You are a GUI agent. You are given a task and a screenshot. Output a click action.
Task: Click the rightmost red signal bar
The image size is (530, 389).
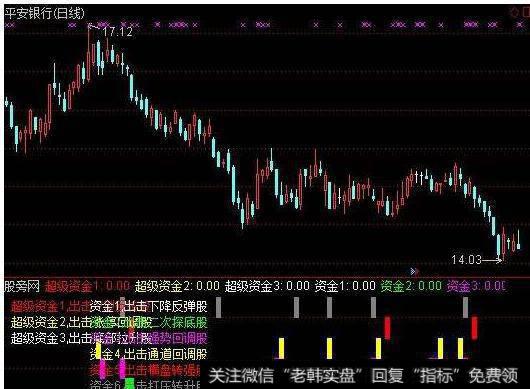pyautogui.click(x=475, y=327)
